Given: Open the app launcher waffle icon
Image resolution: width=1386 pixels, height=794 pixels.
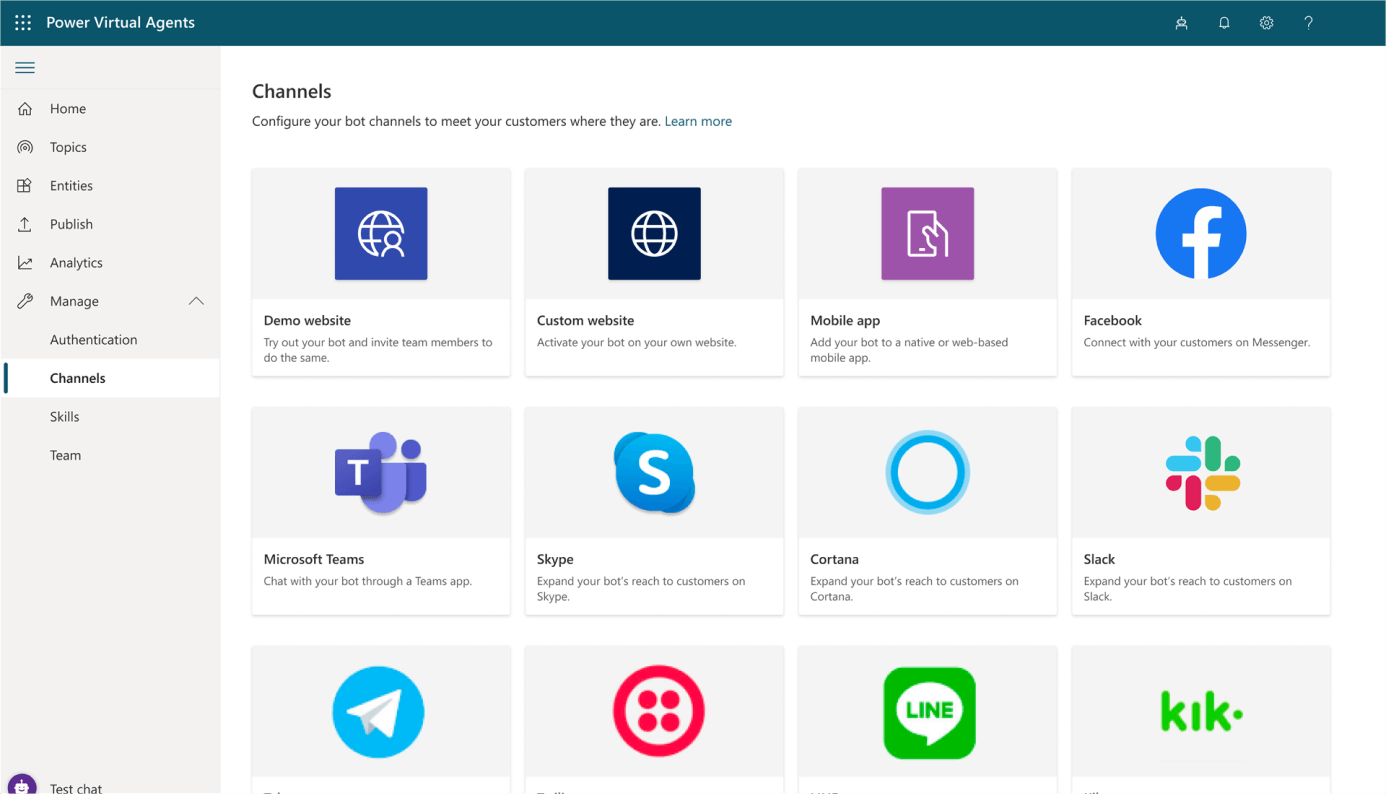Looking at the screenshot, I should (x=23, y=22).
